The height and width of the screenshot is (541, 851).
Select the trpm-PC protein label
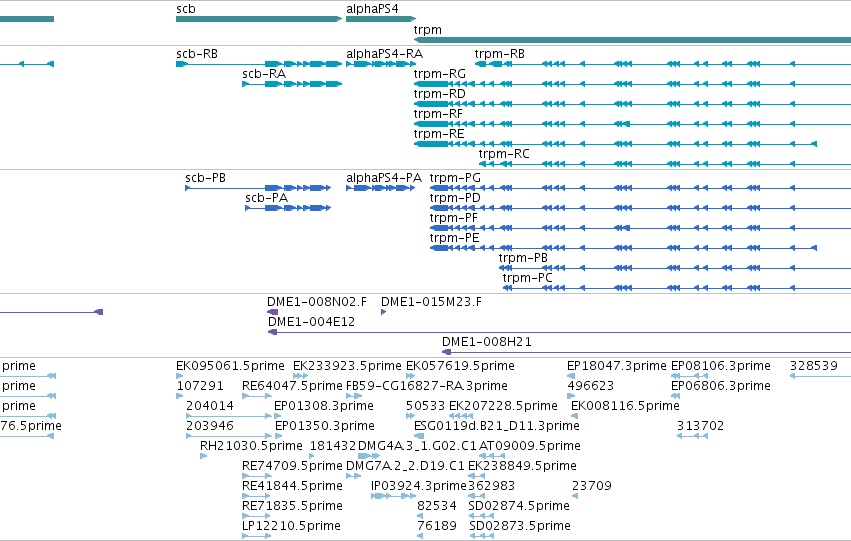[x=528, y=278]
